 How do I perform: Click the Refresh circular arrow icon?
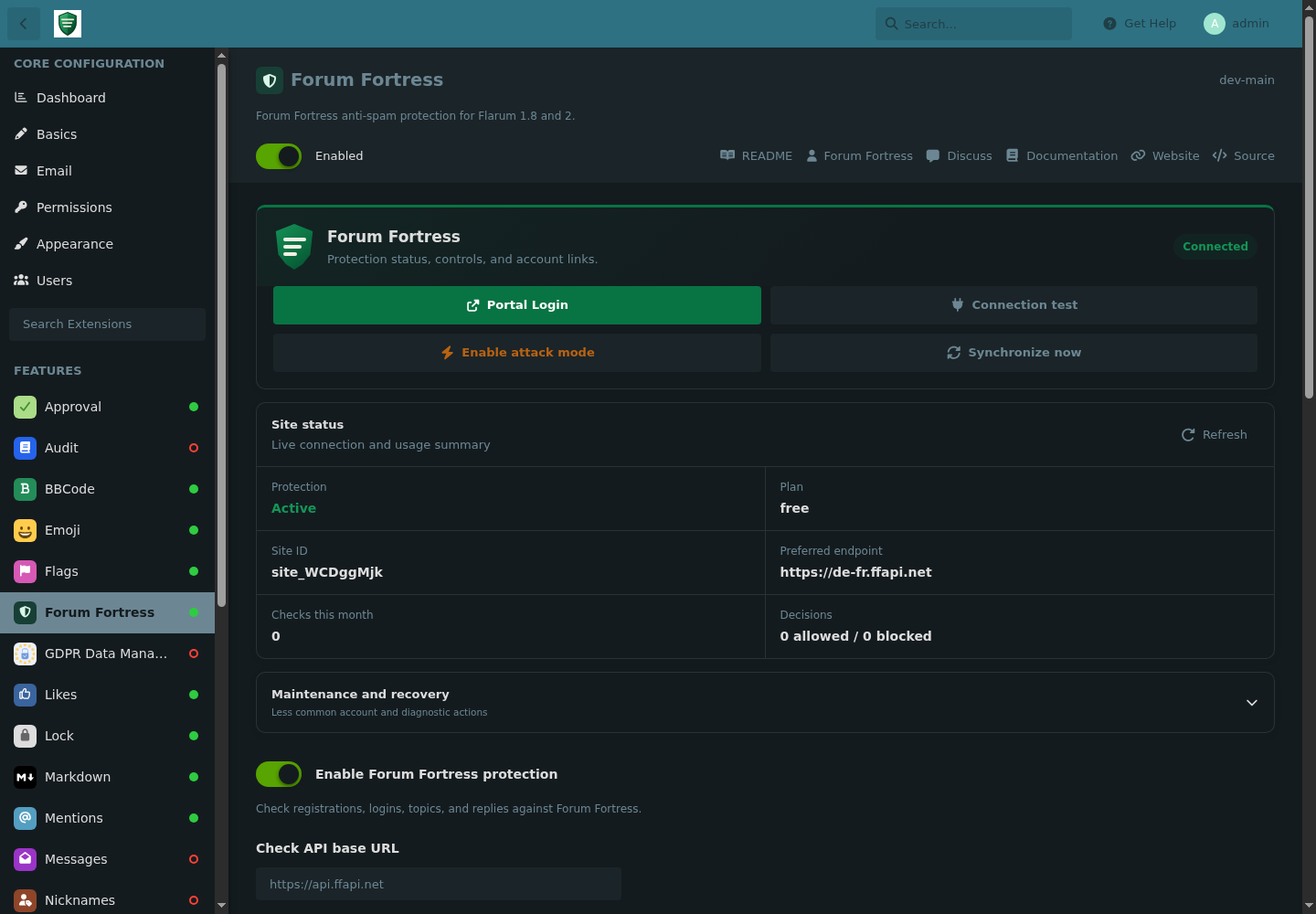pyautogui.click(x=1188, y=435)
